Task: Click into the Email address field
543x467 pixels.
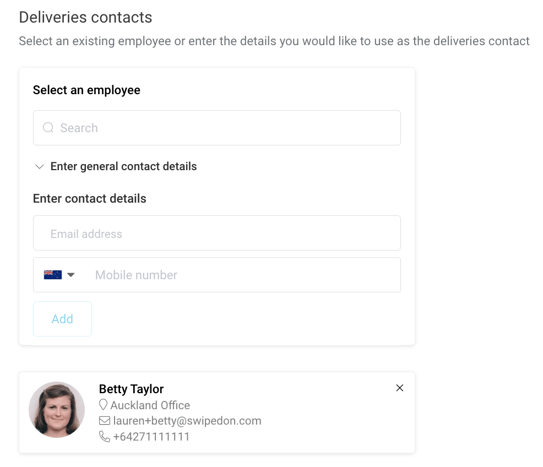Action: click(x=217, y=233)
